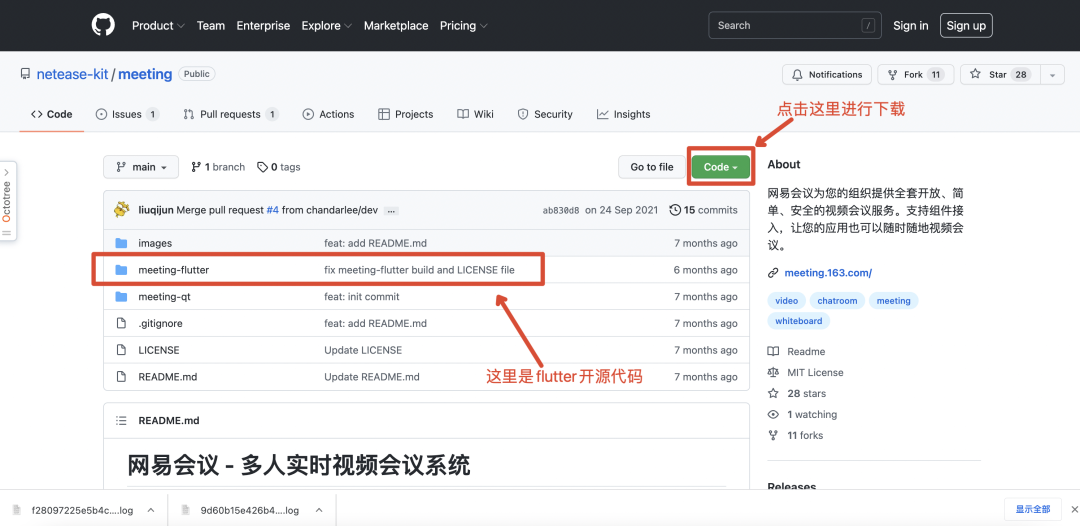Open the images folder name link
Image resolution: width=1080 pixels, height=526 pixels.
point(155,243)
